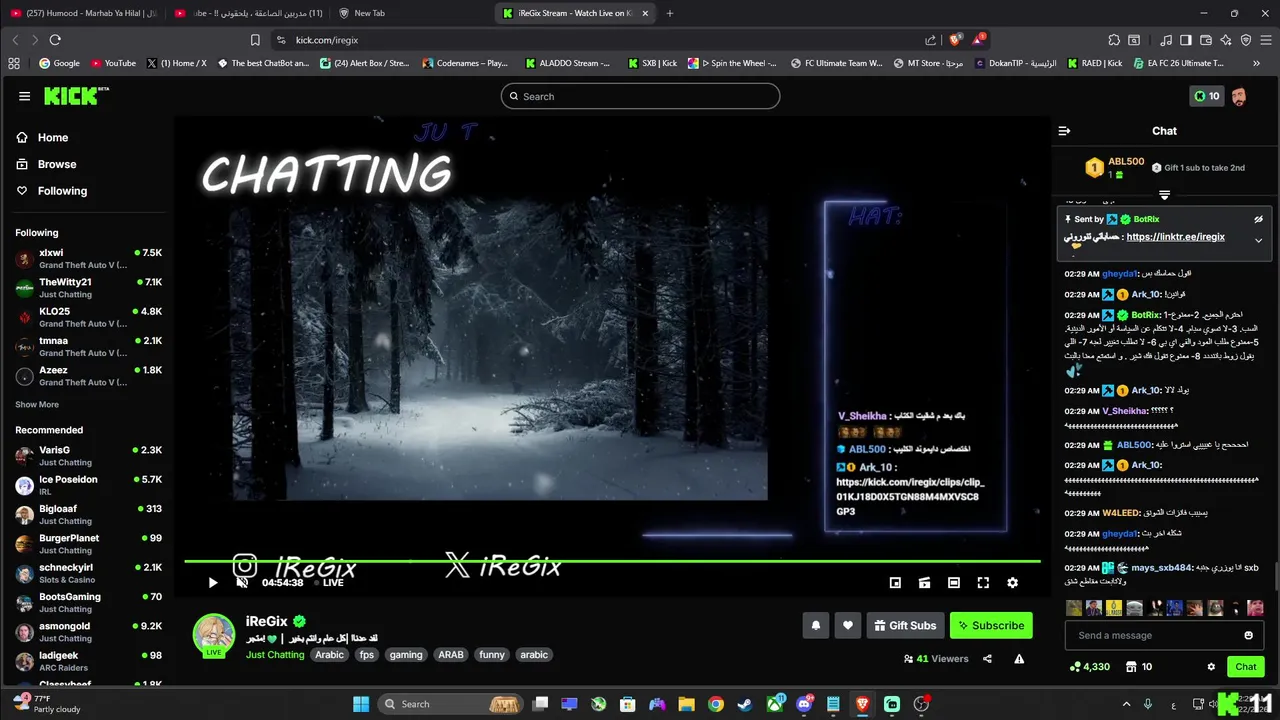
Task: Enable notifications bell for iReGix
Action: 815,625
